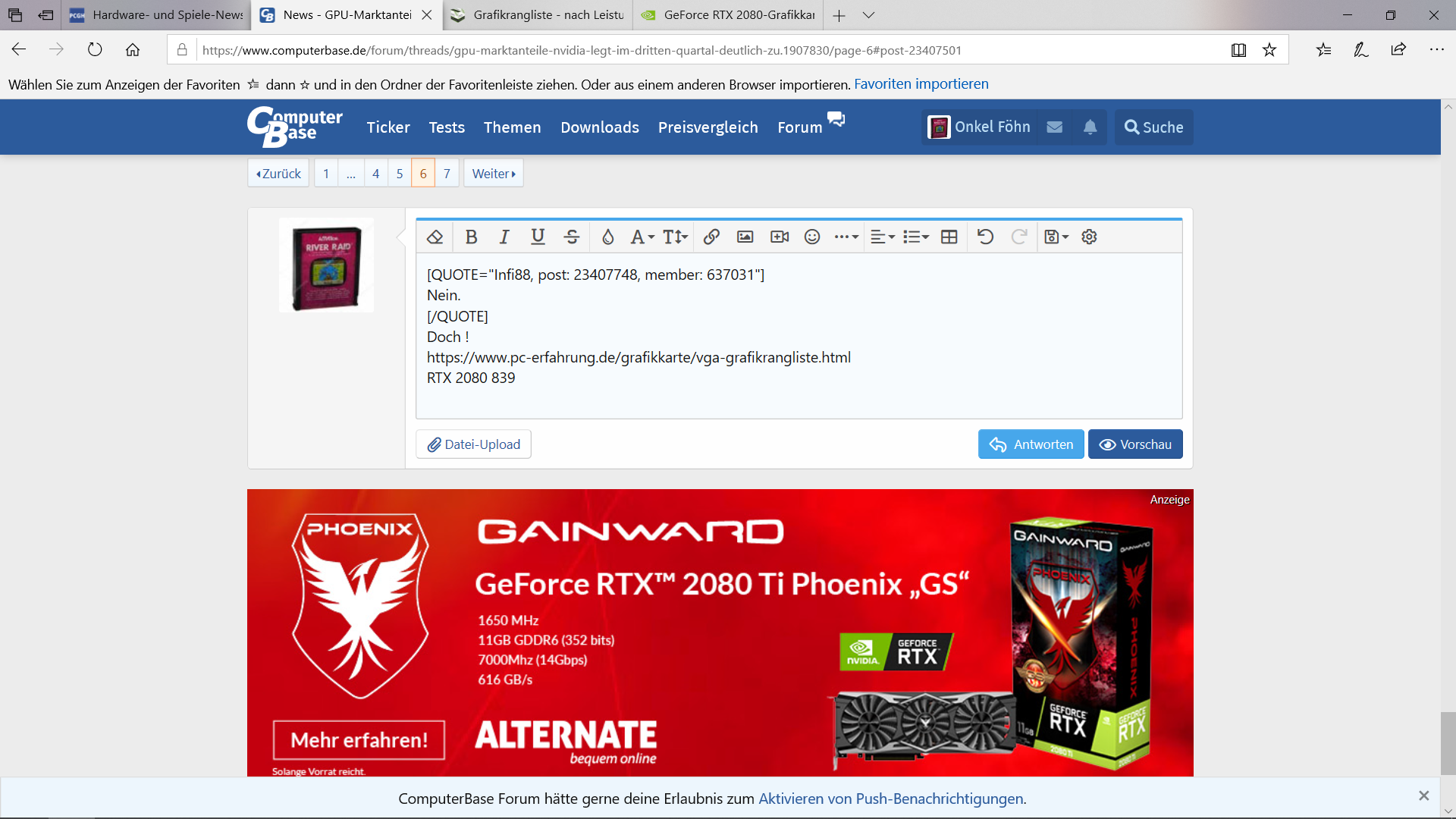1456x819 pixels.
Task: Open the River Raid avatar thumbnail
Action: click(x=326, y=265)
